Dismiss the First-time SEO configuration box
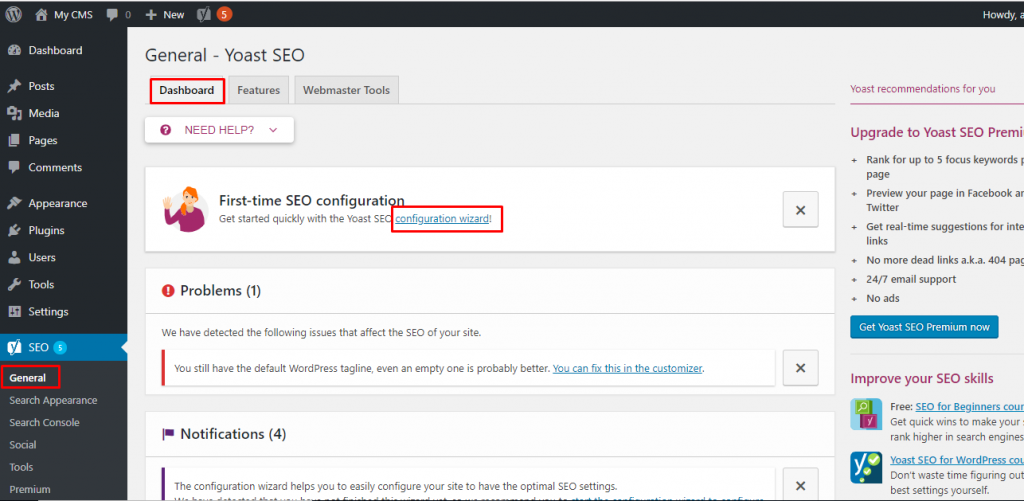Screen dimensions: 1024x501 click(x=801, y=210)
